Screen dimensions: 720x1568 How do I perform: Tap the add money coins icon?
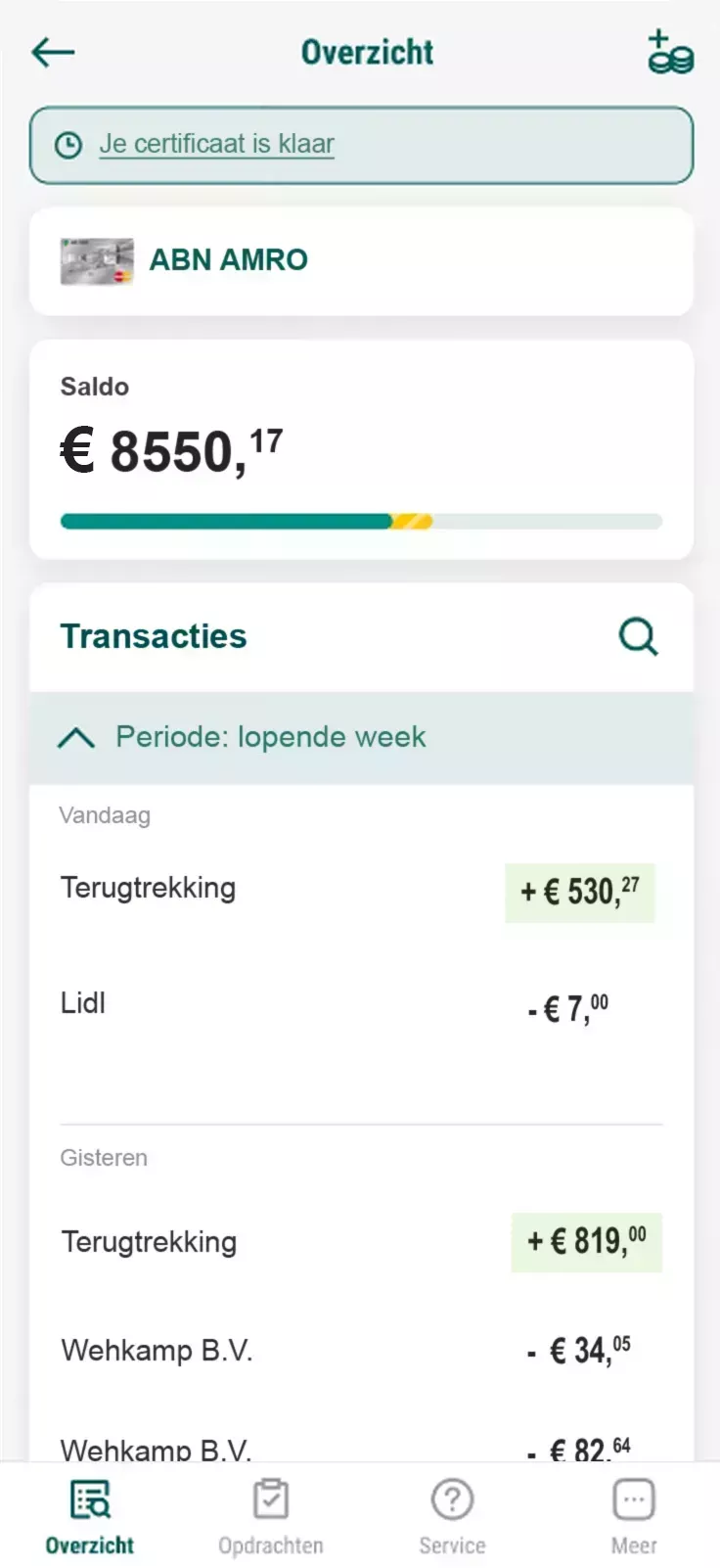670,52
